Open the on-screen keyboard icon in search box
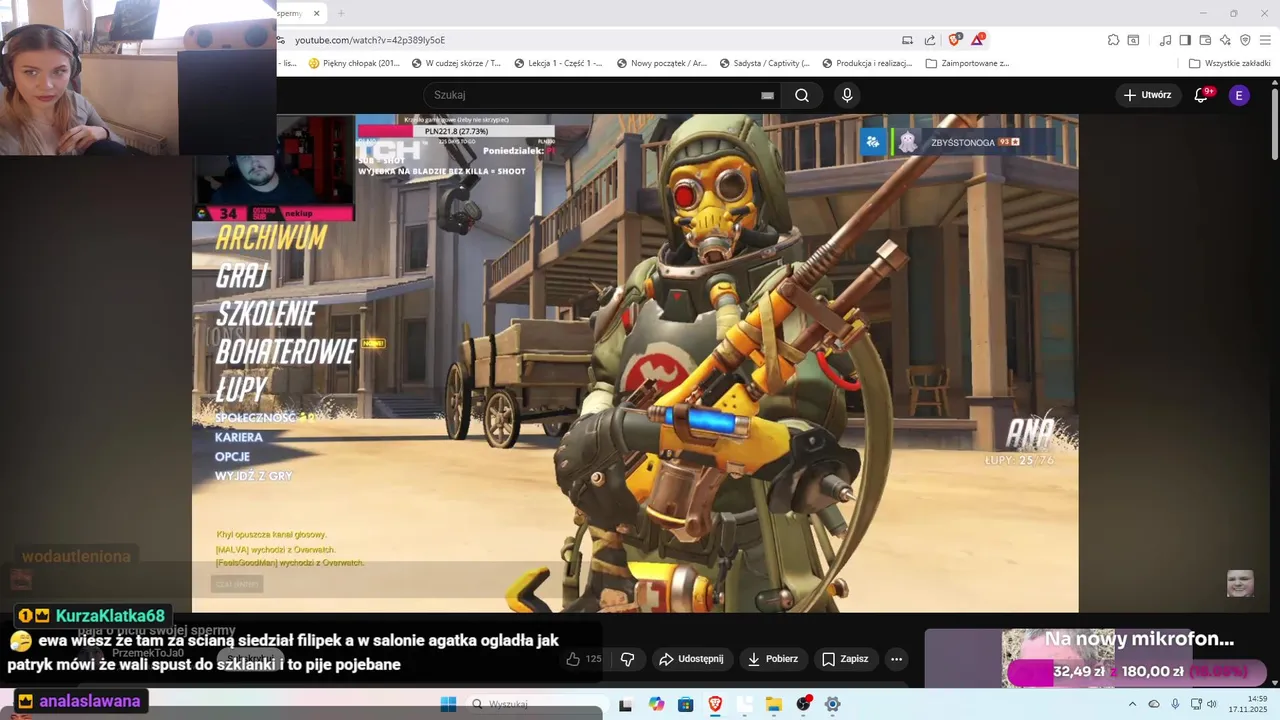Screen dimensions: 1280x720 pos(767,95)
